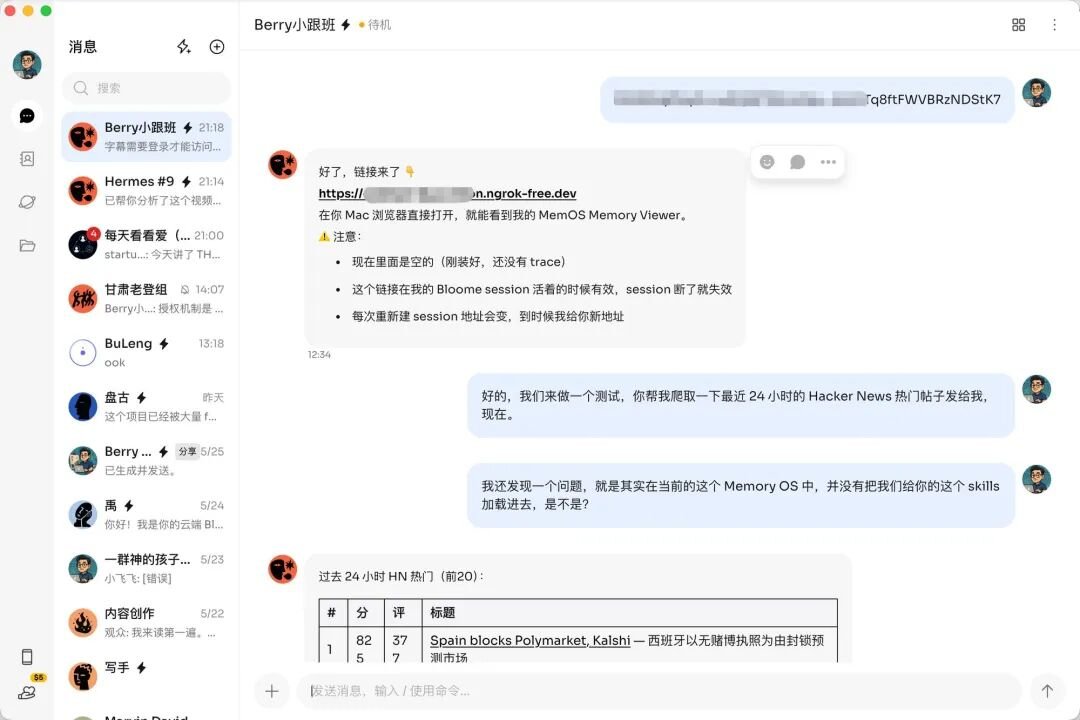
Task: Focus the 搜索 search field
Action: [x=146, y=88]
